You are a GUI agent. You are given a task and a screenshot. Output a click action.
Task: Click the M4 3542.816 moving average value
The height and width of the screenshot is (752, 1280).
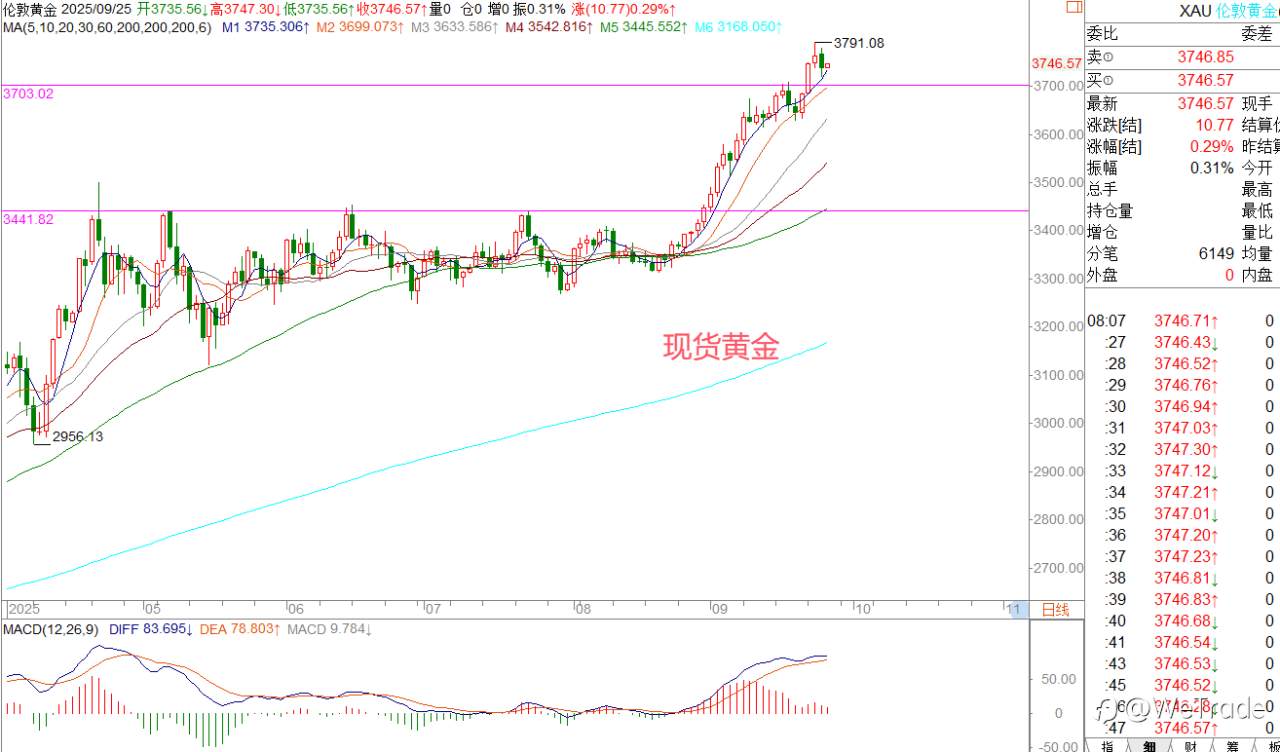[x=548, y=27]
